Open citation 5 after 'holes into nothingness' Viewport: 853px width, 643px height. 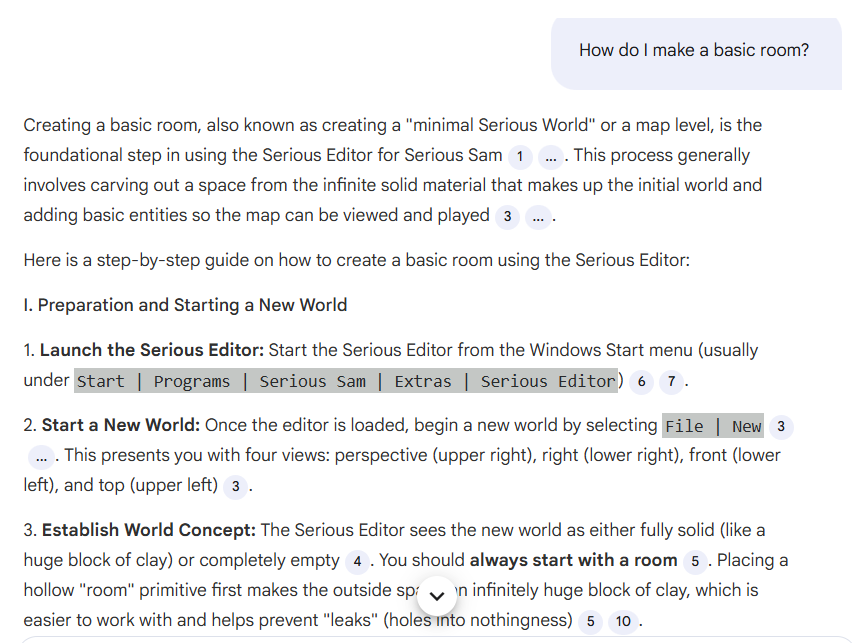point(590,621)
